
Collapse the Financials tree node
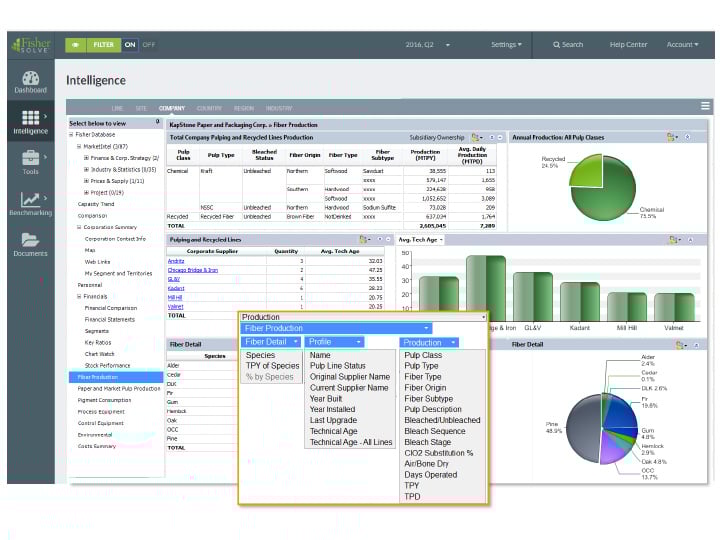pyautogui.click(x=79, y=296)
